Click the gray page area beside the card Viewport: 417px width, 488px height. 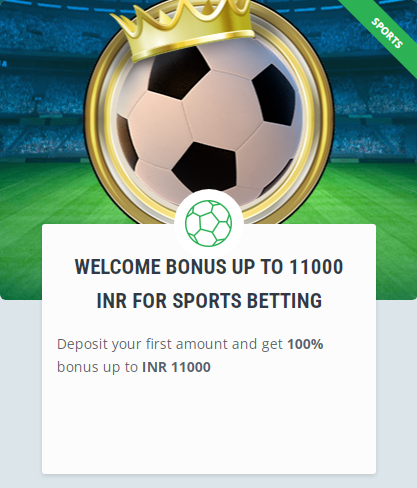tap(21, 393)
